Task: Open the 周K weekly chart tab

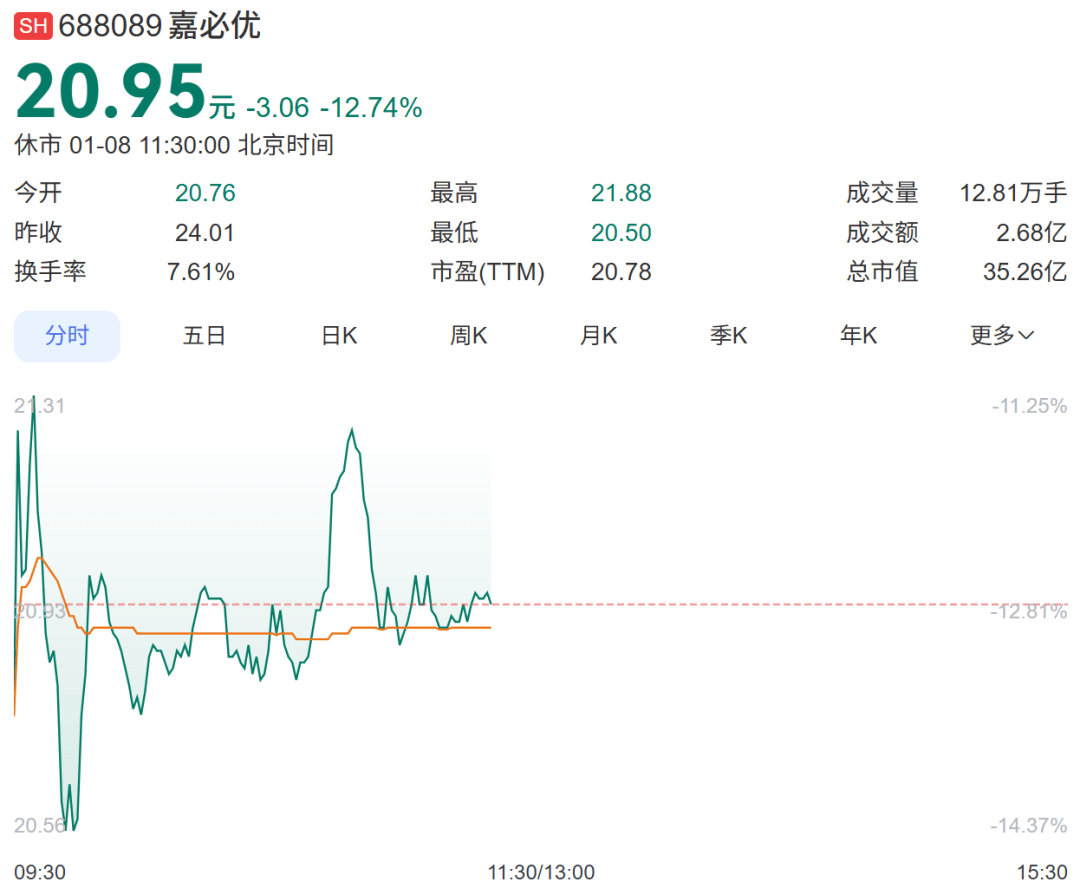Action: tap(468, 336)
